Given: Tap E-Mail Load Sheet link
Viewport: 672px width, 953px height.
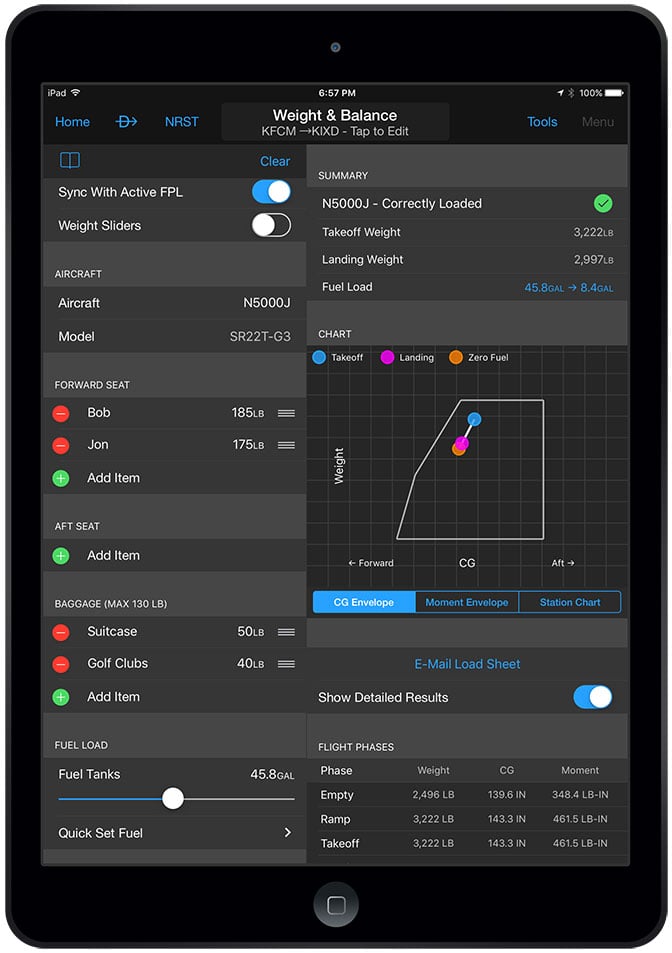Looking at the screenshot, I should 467,664.
